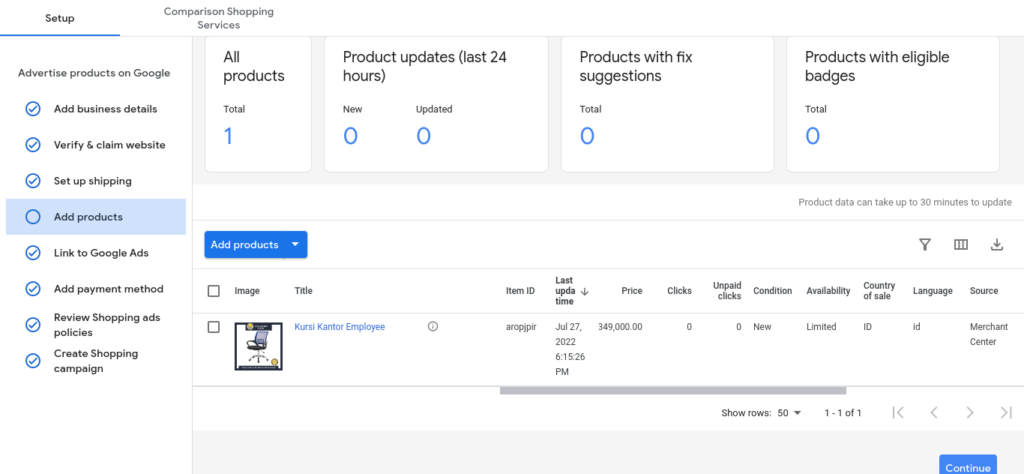The width and height of the screenshot is (1024, 474).
Task: Click the price 349,000.00 cell
Action: pyautogui.click(x=620, y=326)
